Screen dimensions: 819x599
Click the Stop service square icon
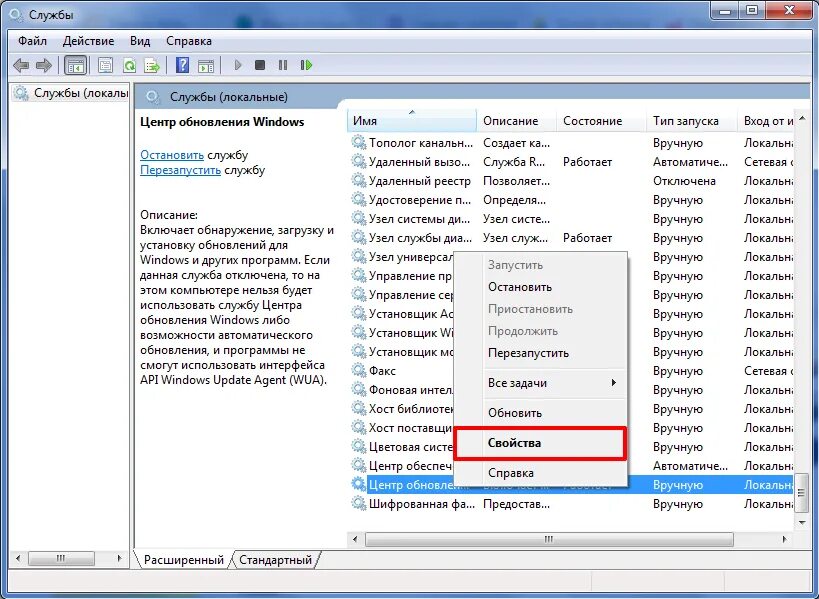[260, 65]
